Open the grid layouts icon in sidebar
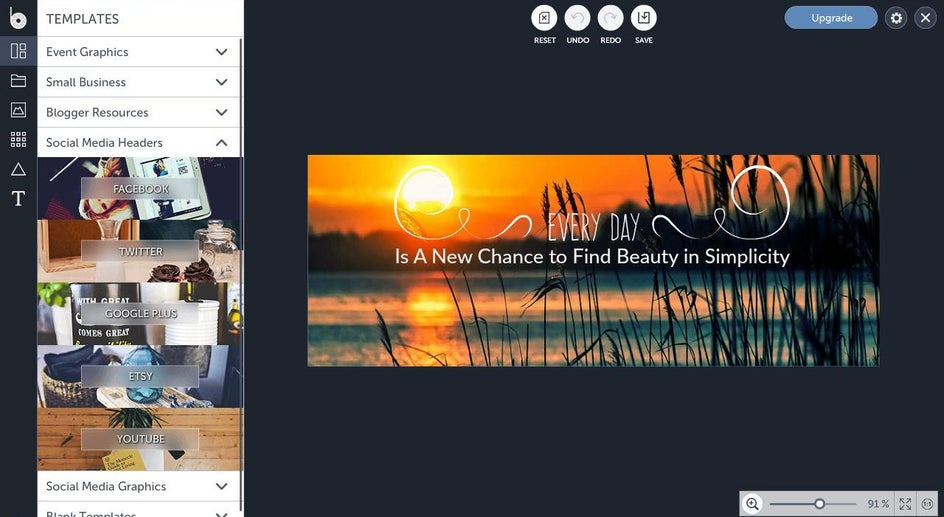 18,140
